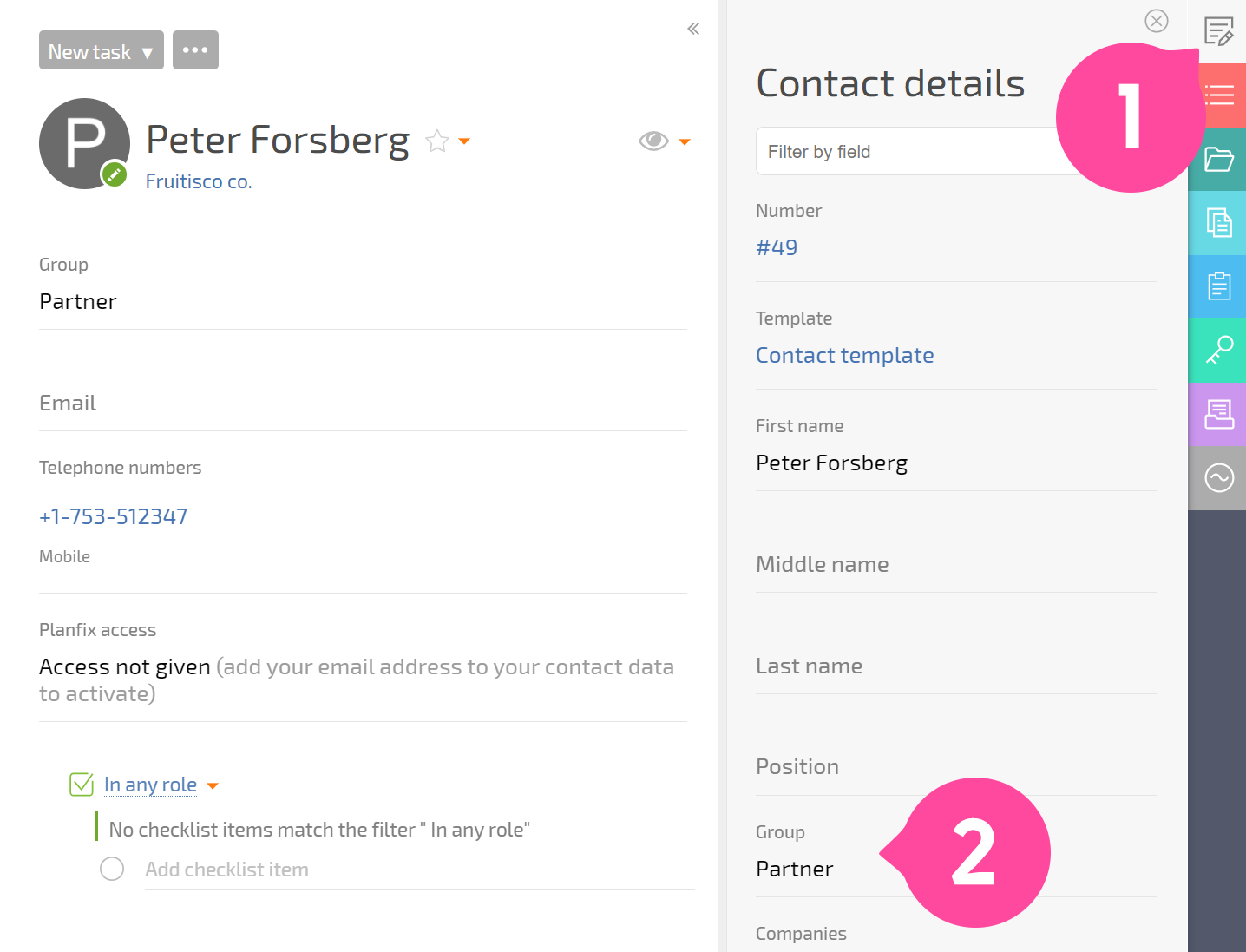This screenshot has height=952, width=1246.
Task: Collapse panel with double chevron arrows
Action: coord(693,29)
